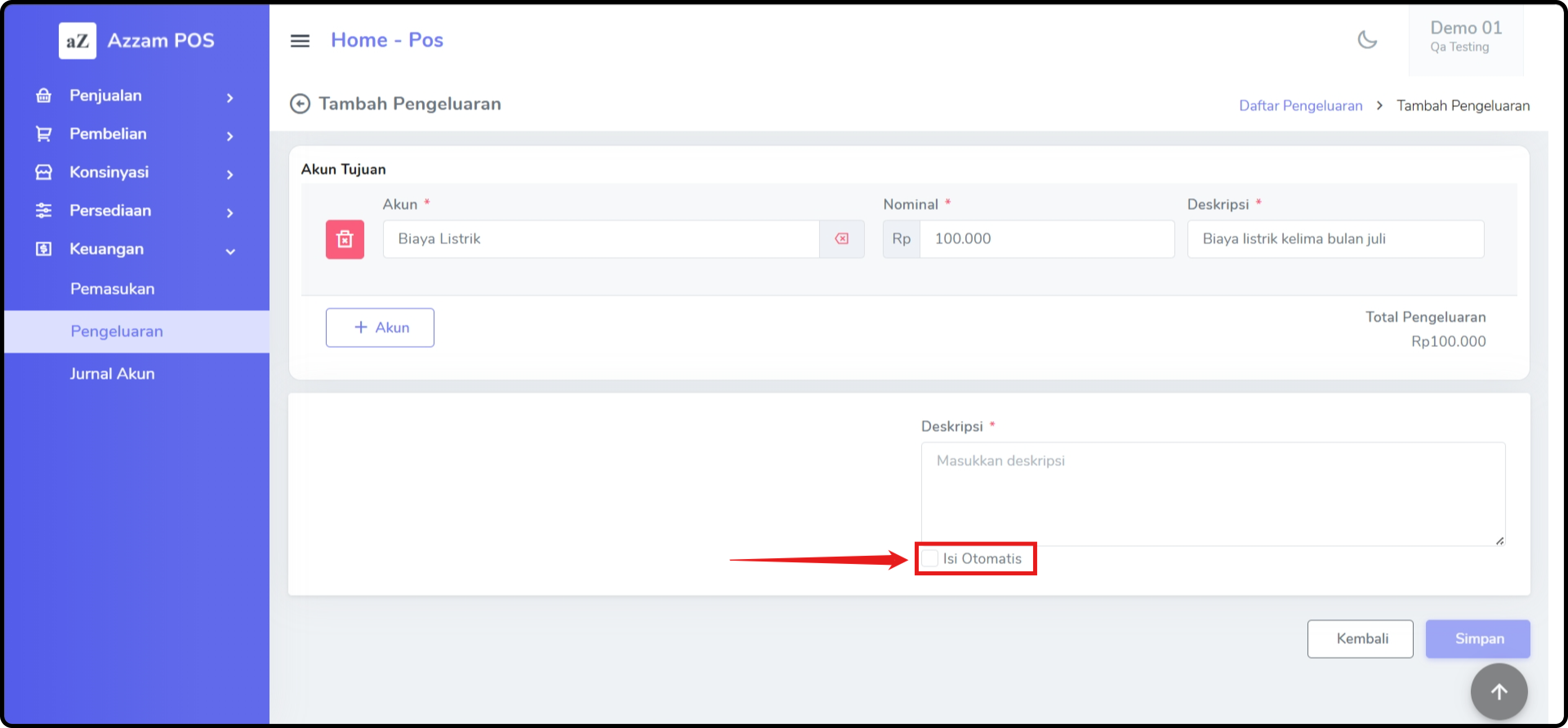1568x728 pixels.
Task: Click the Persediaan sliders icon
Action: (x=44, y=211)
